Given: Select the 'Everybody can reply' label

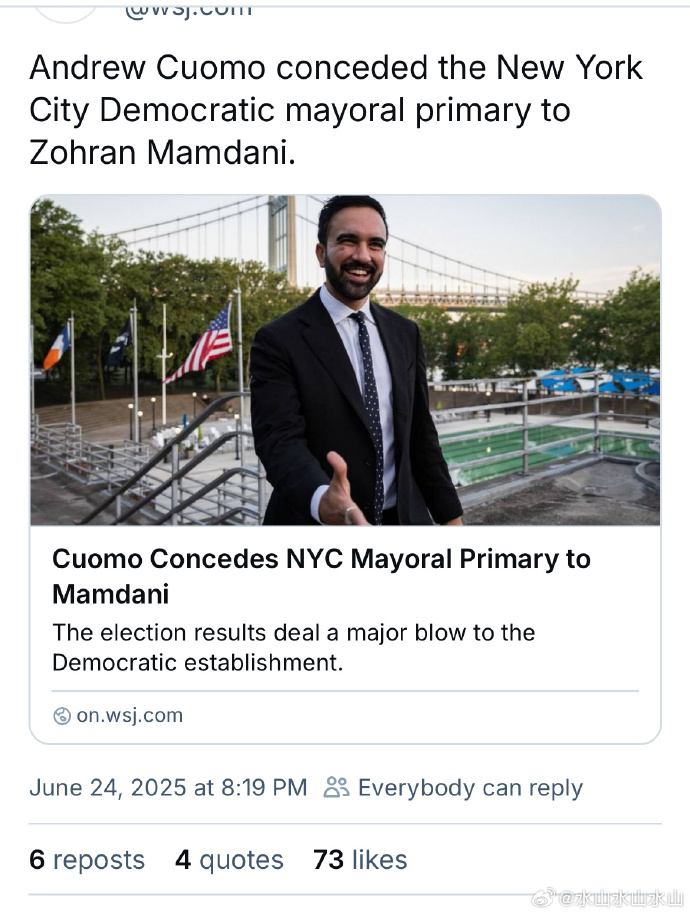Looking at the screenshot, I should (470, 787).
